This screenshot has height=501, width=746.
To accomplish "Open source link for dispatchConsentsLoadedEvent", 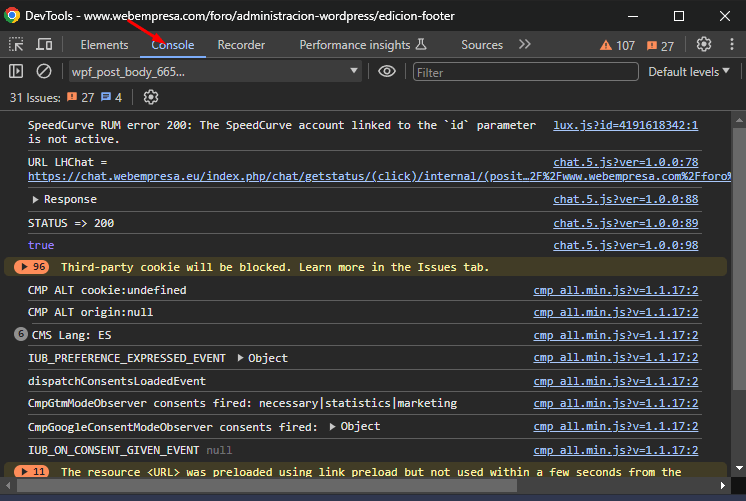I will pos(616,381).
